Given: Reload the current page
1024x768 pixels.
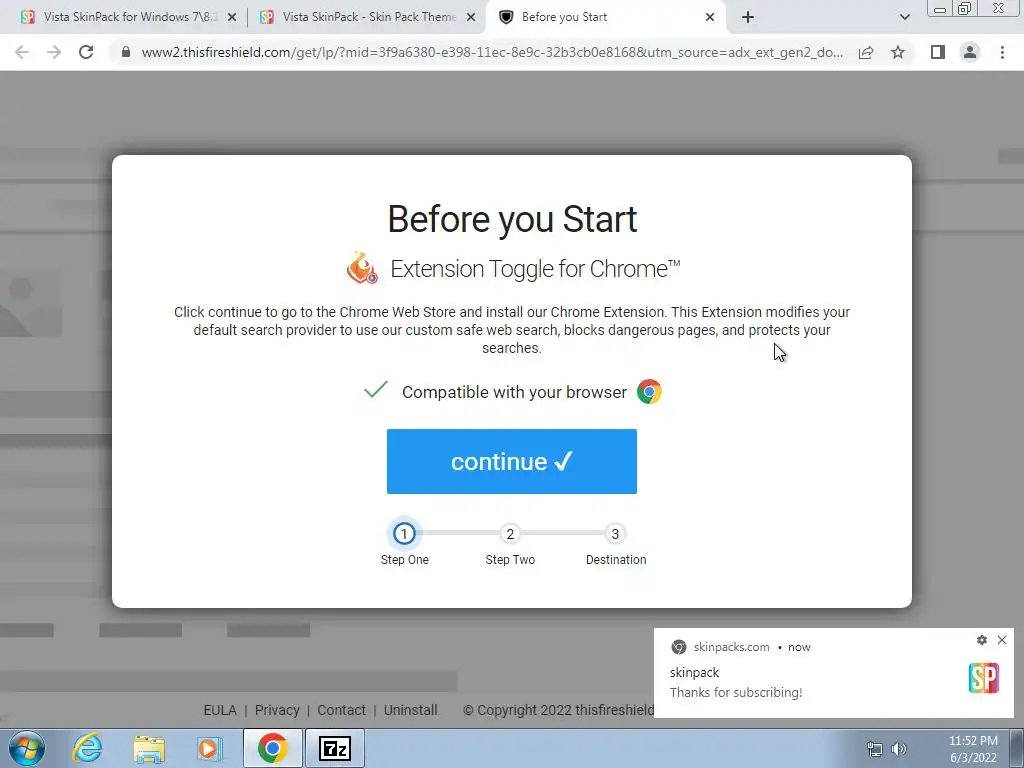Looking at the screenshot, I should [86, 52].
